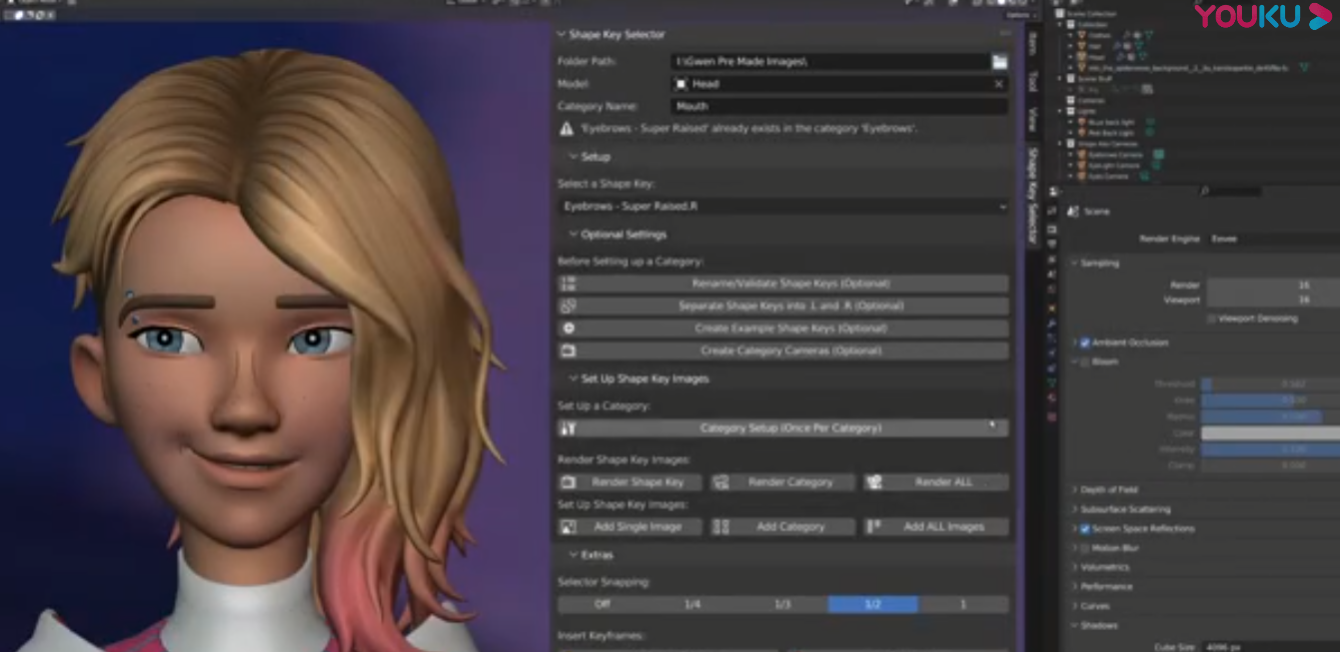Click the Add ALL Images button

(x=936, y=526)
